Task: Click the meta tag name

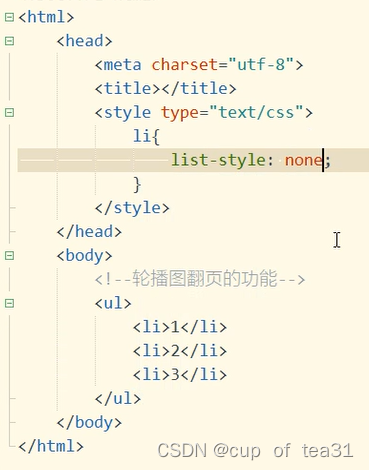Action: click(x=123, y=65)
